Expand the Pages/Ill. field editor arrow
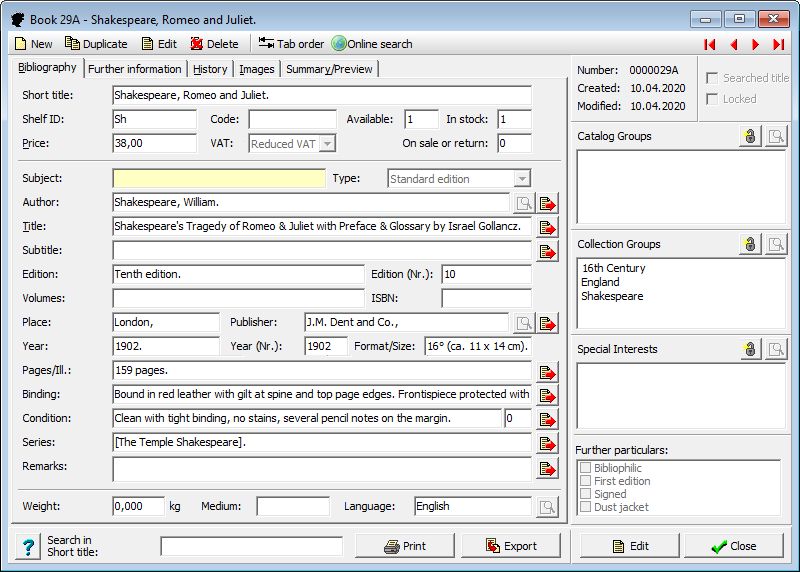Image resolution: width=800 pixels, height=572 pixels. 547,372
